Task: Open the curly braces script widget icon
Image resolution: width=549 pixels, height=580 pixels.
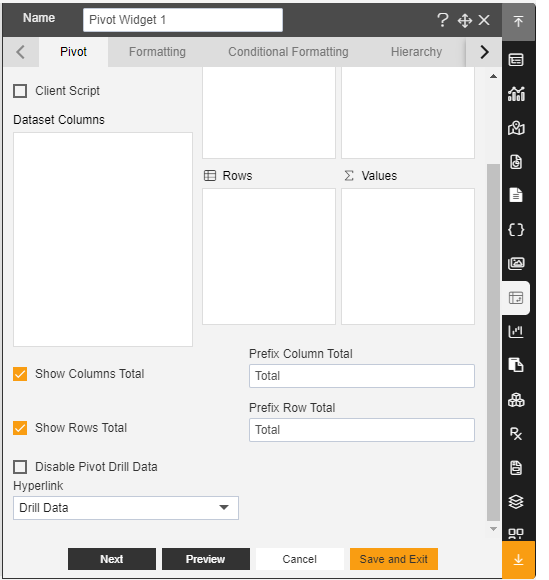Action: click(516, 230)
